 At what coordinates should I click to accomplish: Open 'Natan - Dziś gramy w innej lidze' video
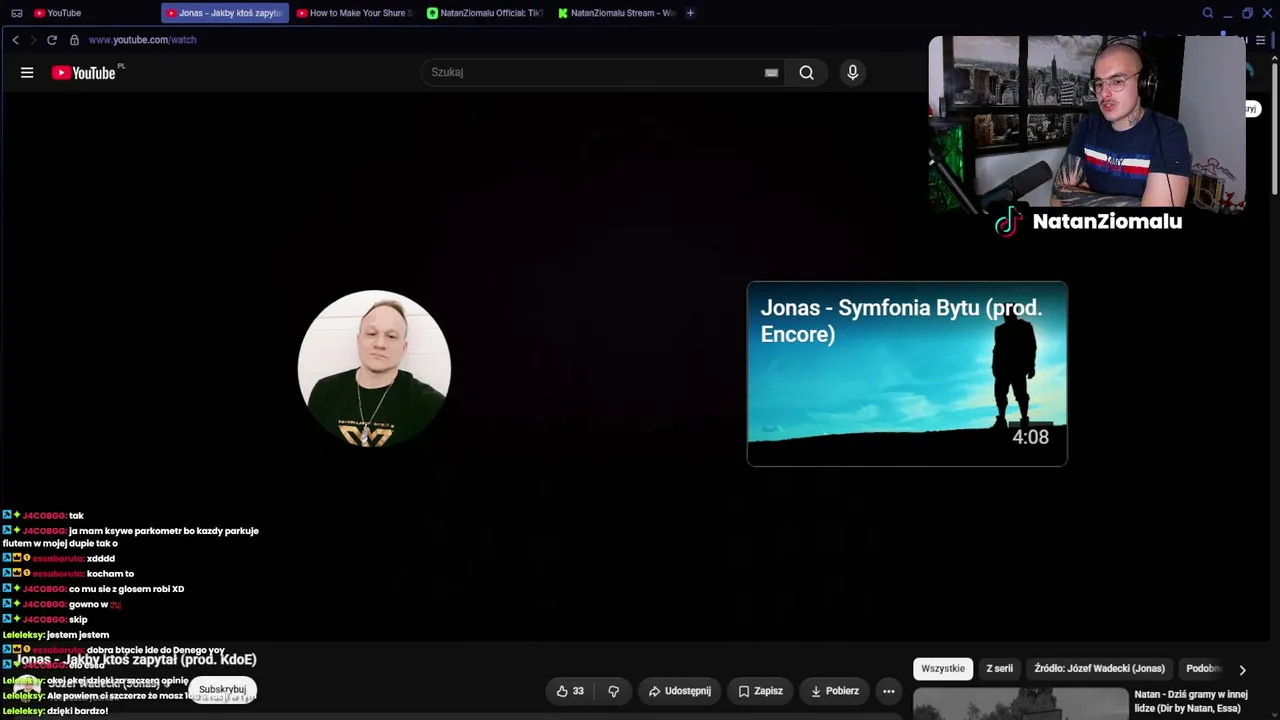pos(1191,701)
